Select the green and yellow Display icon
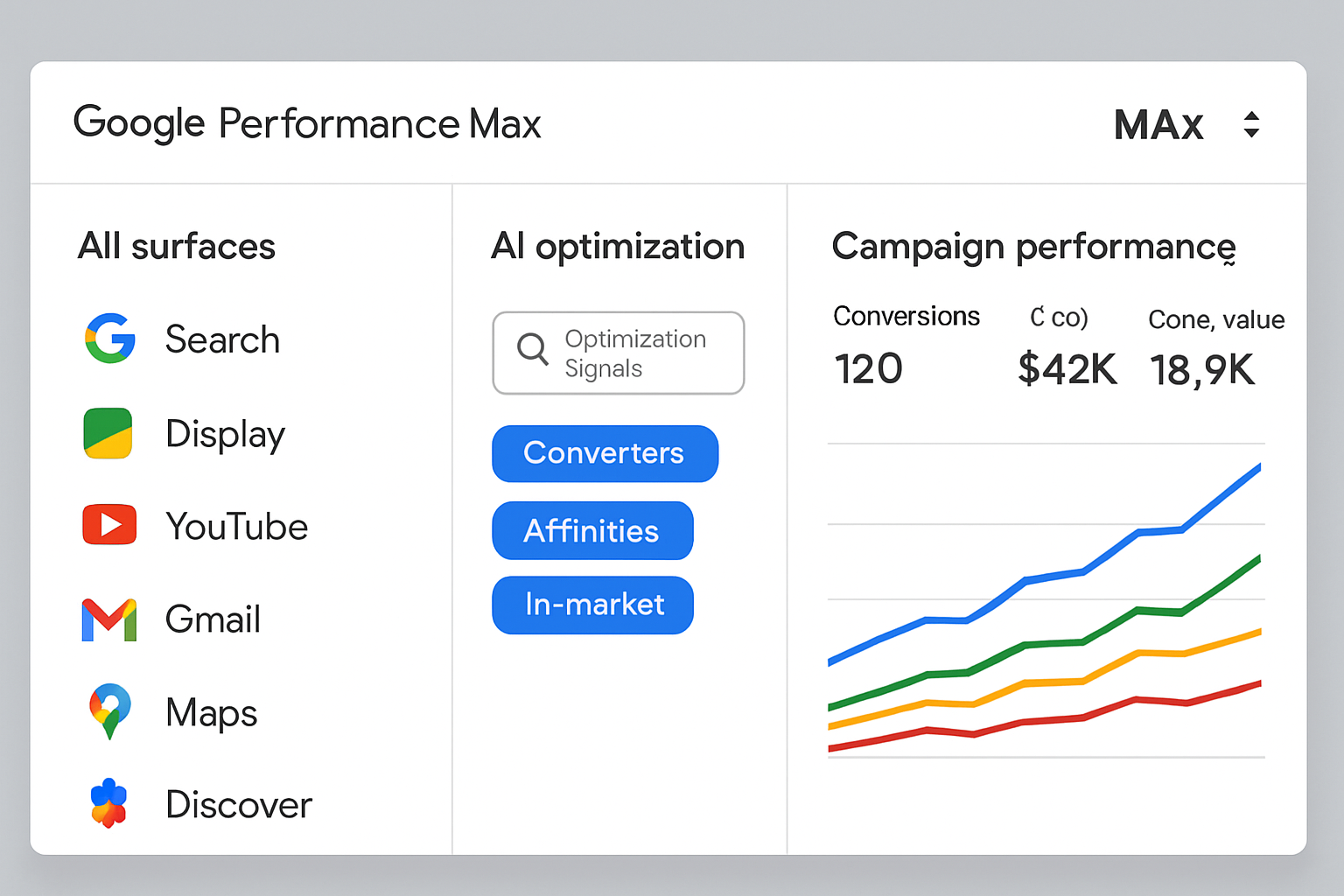Viewport: 1344px width, 896px height. coord(108,433)
